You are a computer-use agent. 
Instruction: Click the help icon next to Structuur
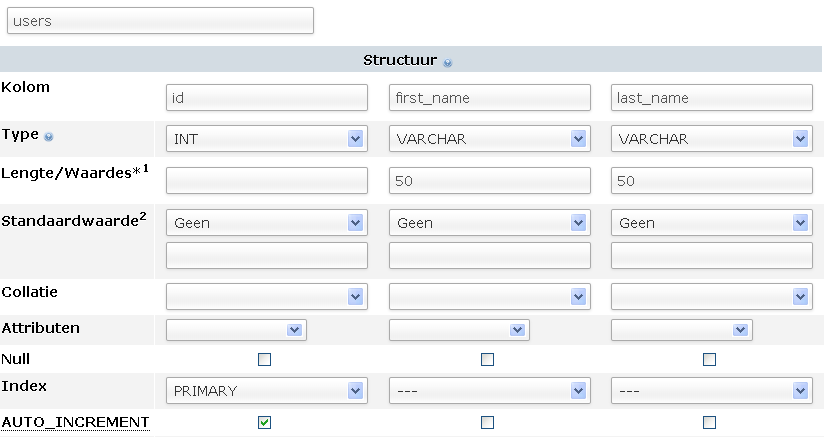tap(448, 62)
